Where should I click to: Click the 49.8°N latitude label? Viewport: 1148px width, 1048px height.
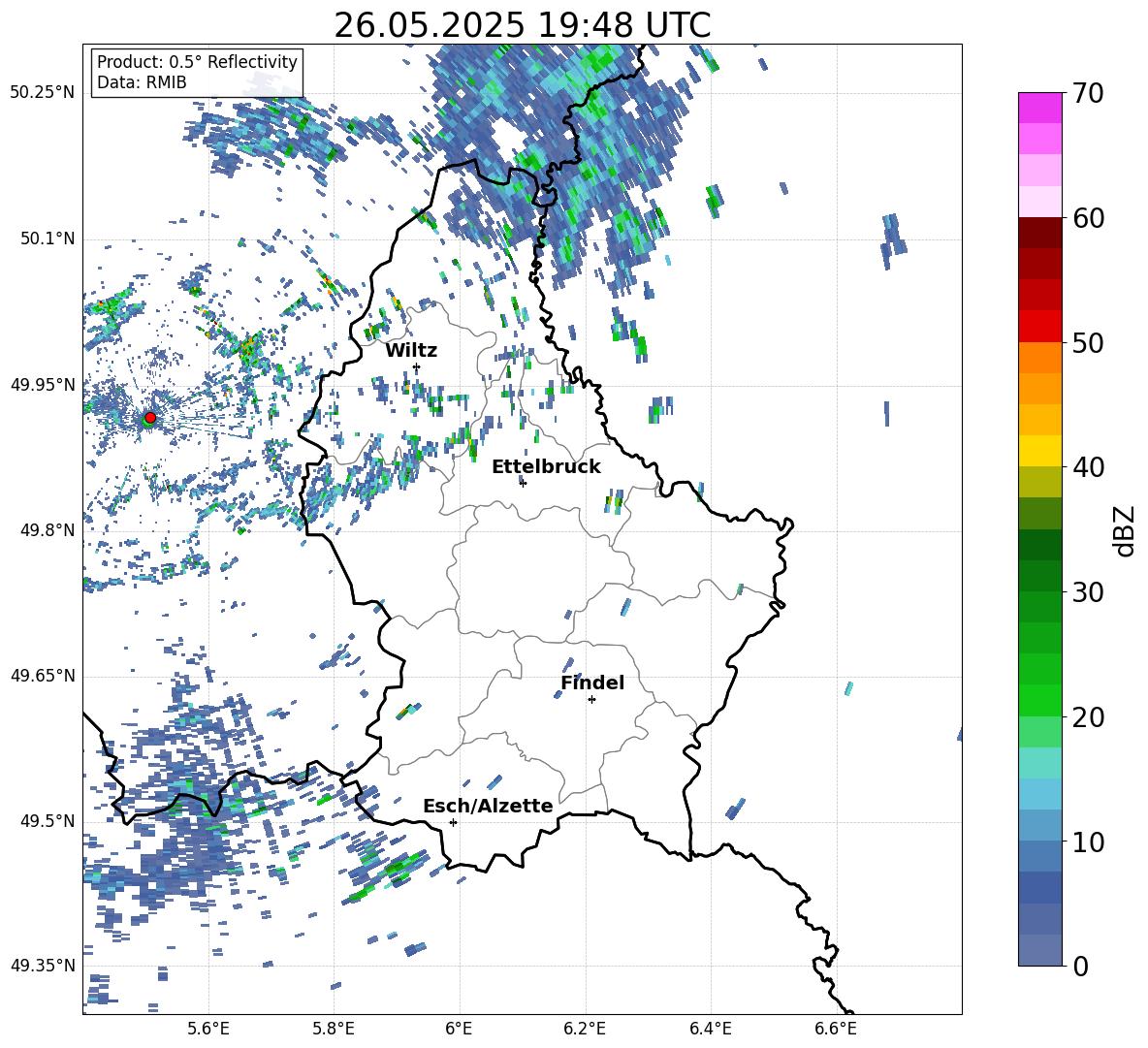click(47, 530)
